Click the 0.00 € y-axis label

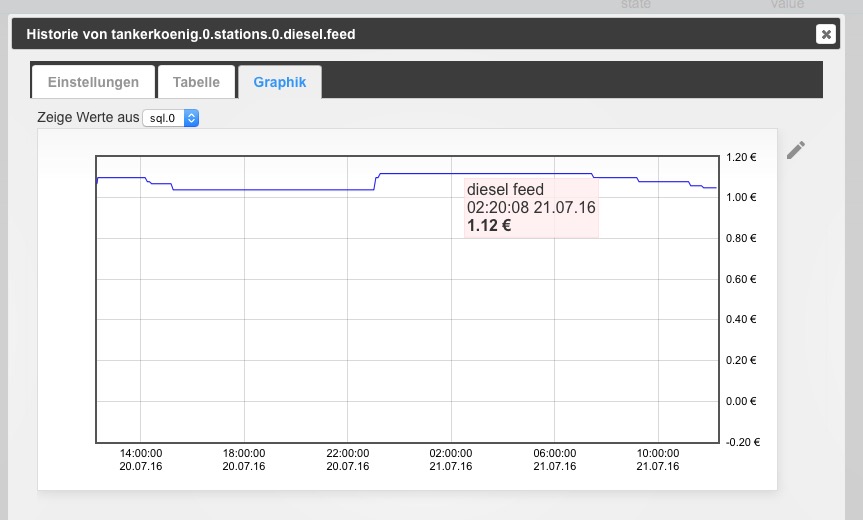pos(741,401)
